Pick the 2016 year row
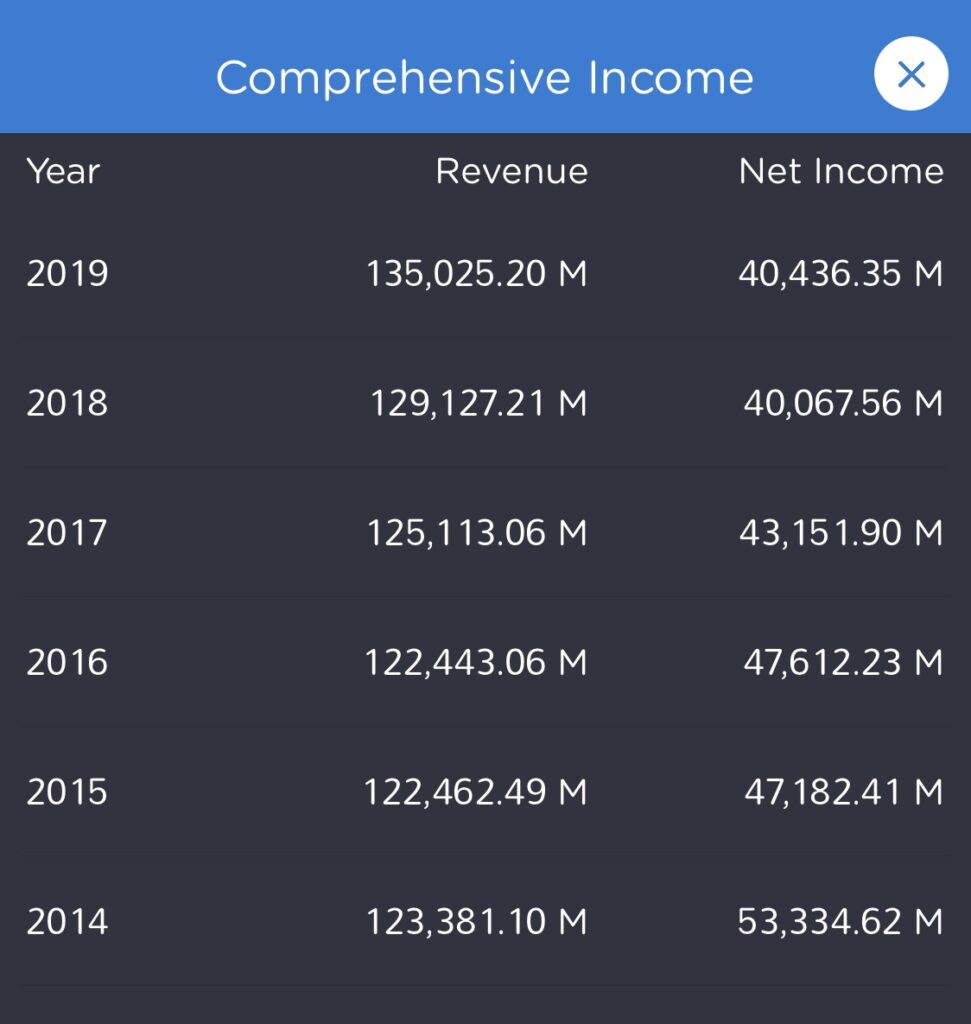The width and height of the screenshot is (971, 1024). point(67,662)
